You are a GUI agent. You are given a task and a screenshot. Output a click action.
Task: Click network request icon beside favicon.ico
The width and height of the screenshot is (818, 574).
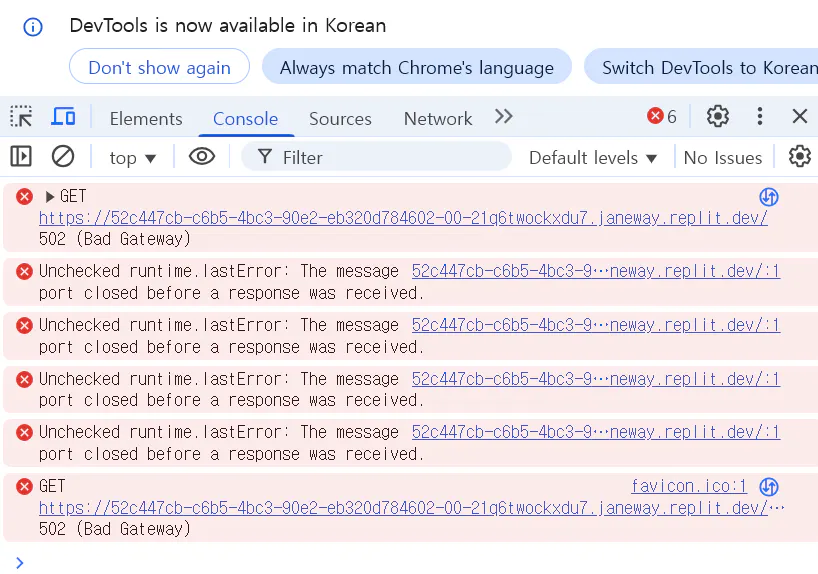[769, 487]
